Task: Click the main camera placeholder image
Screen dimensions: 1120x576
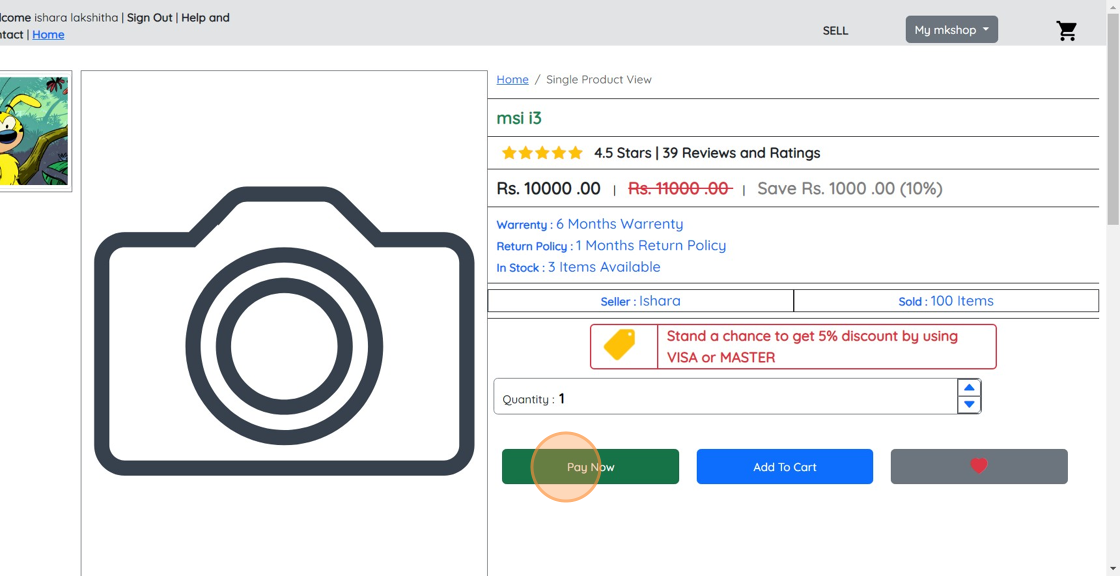Action: point(284,330)
